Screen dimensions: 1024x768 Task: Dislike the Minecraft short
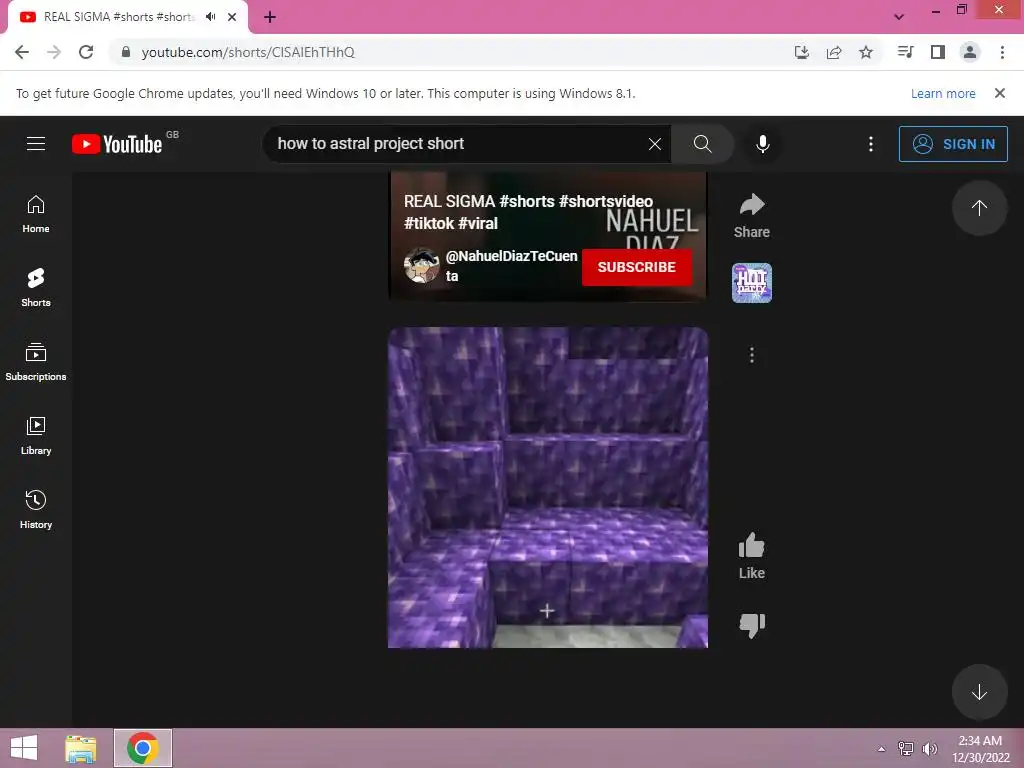coord(752,625)
